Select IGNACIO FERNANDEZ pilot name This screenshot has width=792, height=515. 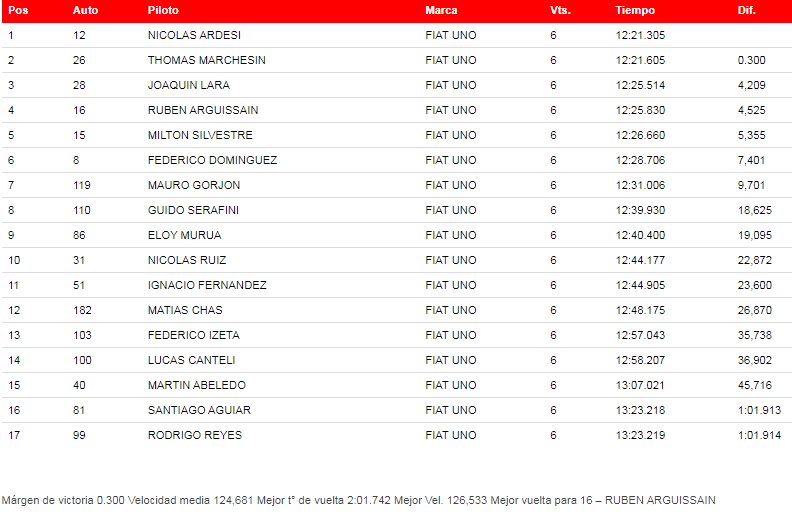pyautogui.click(x=207, y=285)
